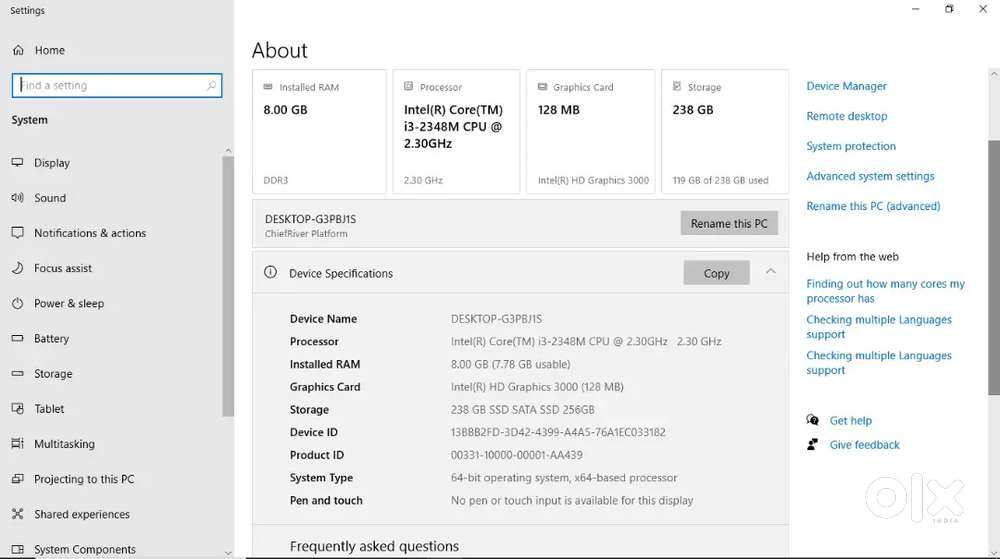Image resolution: width=1000 pixels, height=559 pixels.
Task: Click the Processor card icon
Action: tap(408, 87)
